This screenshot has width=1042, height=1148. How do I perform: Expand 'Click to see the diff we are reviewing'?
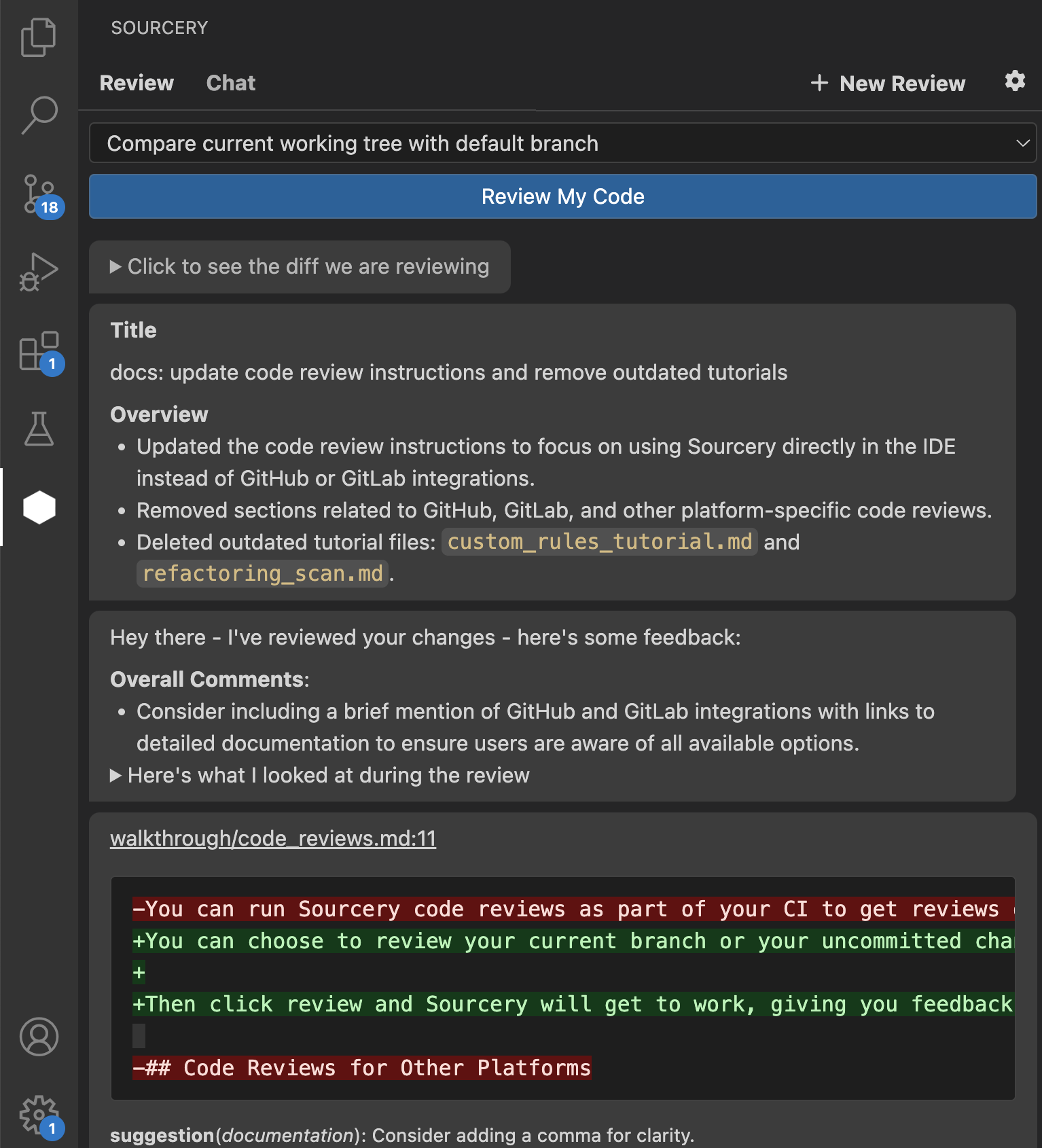(x=300, y=266)
